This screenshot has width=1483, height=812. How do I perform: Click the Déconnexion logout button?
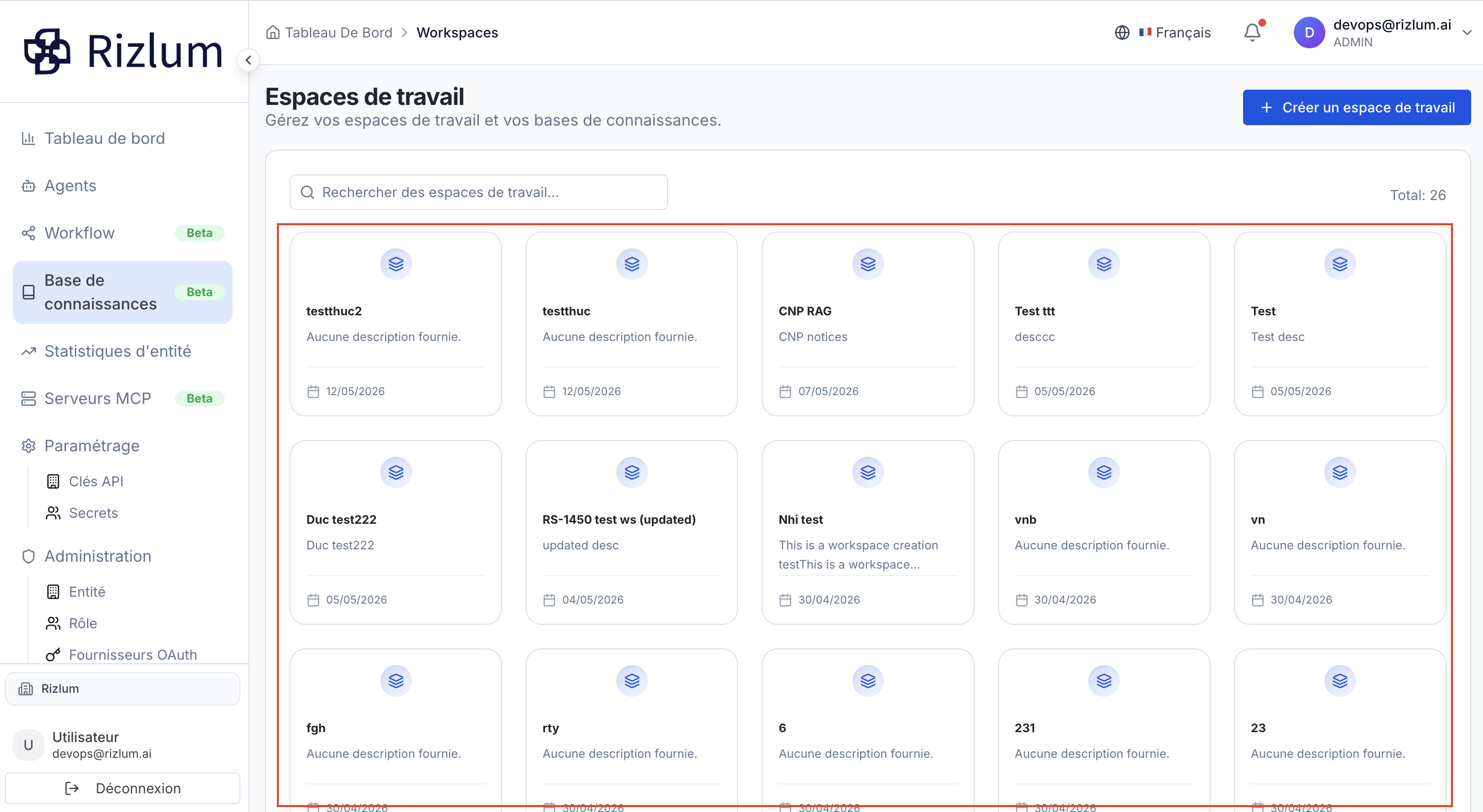tap(122, 788)
